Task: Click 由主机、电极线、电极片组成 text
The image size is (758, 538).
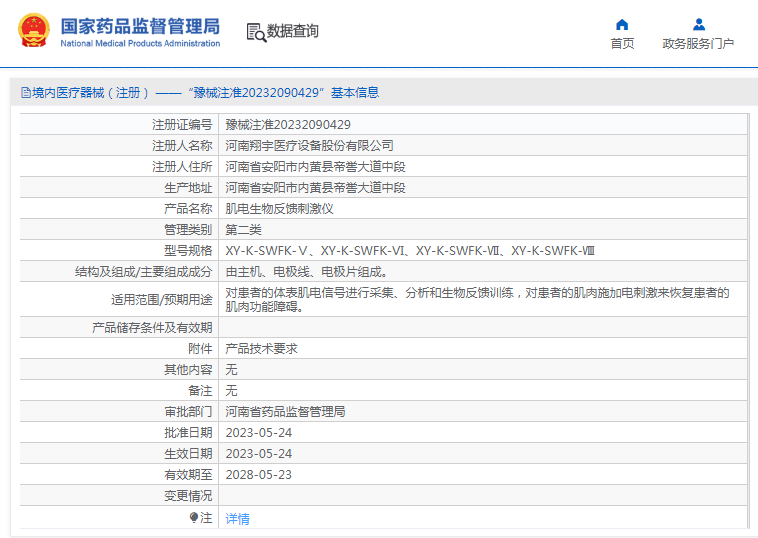Action: coord(306,272)
